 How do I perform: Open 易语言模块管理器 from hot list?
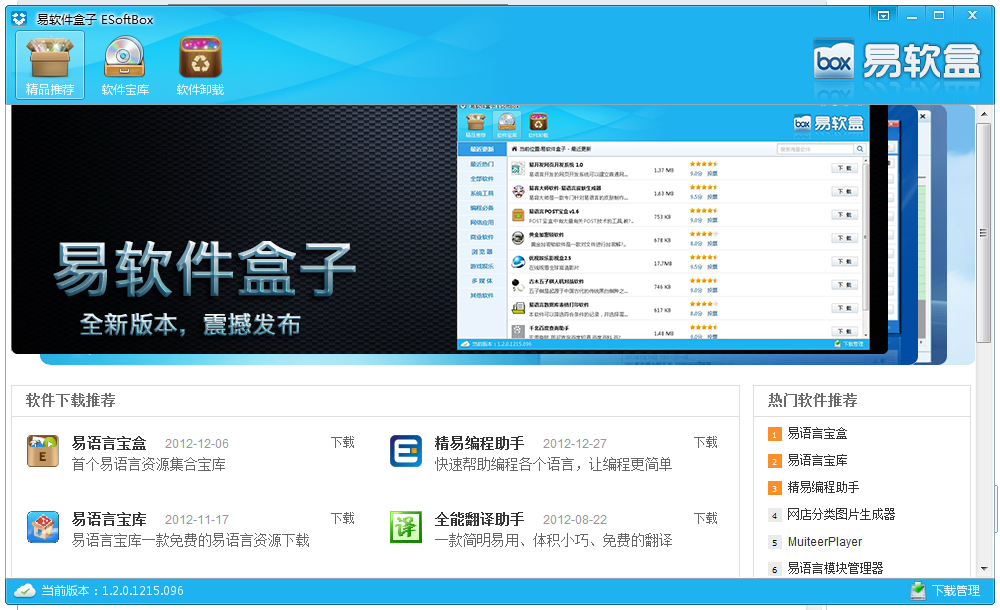835,568
